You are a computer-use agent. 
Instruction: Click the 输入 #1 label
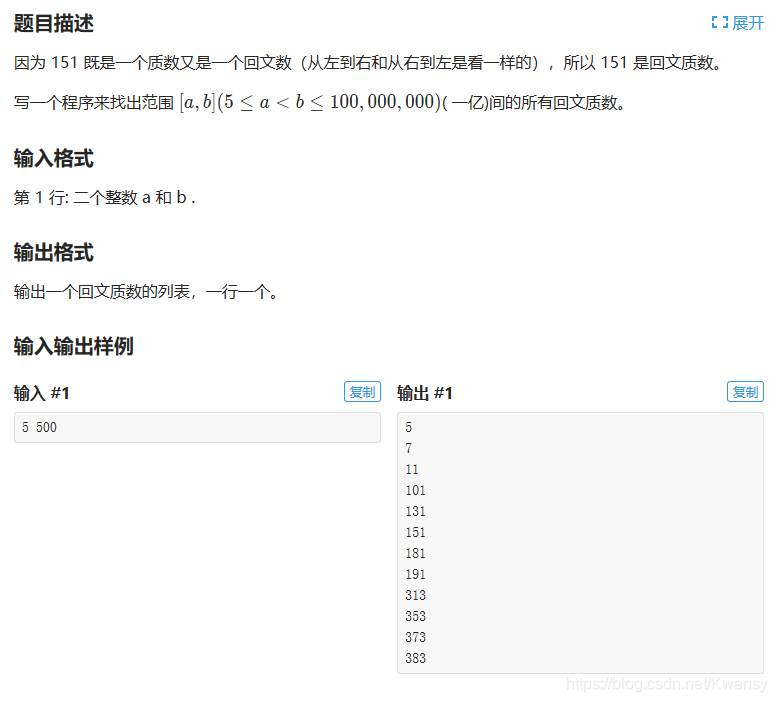tap(42, 393)
